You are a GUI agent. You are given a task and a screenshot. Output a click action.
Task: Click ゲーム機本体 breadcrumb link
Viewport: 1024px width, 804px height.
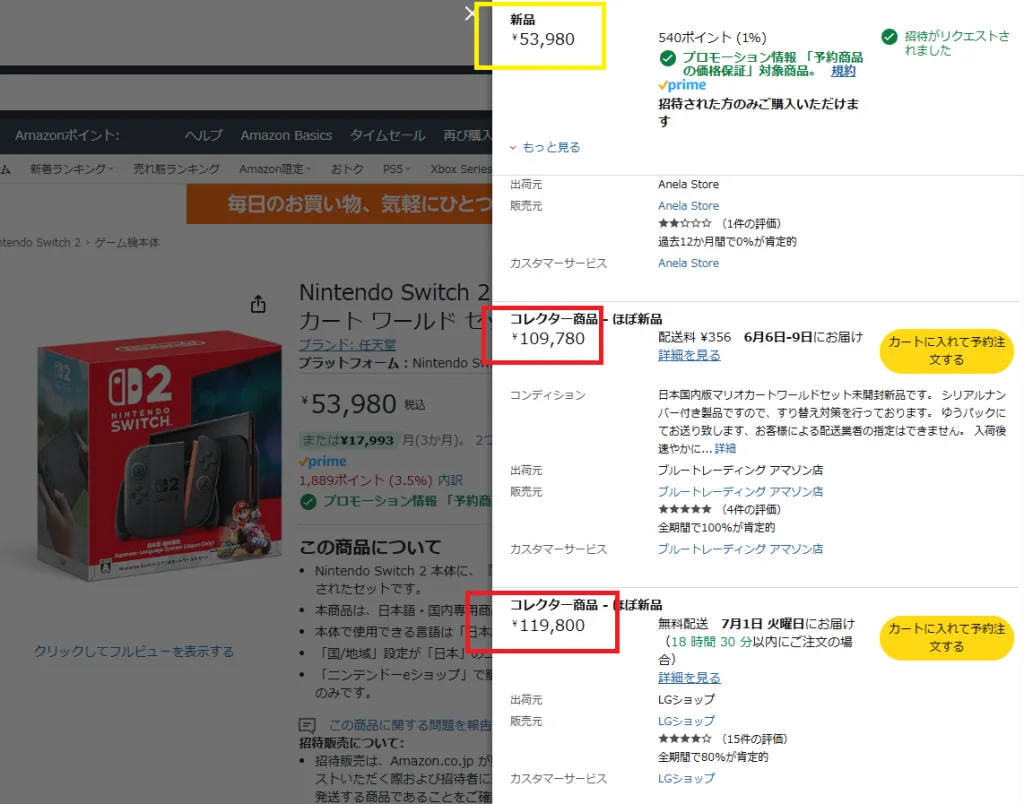[127, 242]
